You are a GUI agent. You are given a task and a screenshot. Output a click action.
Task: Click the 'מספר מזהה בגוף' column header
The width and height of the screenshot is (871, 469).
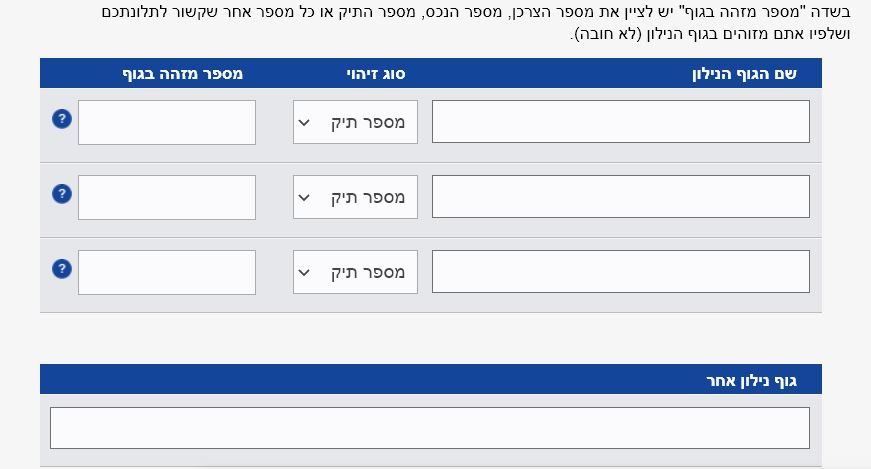coord(183,74)
